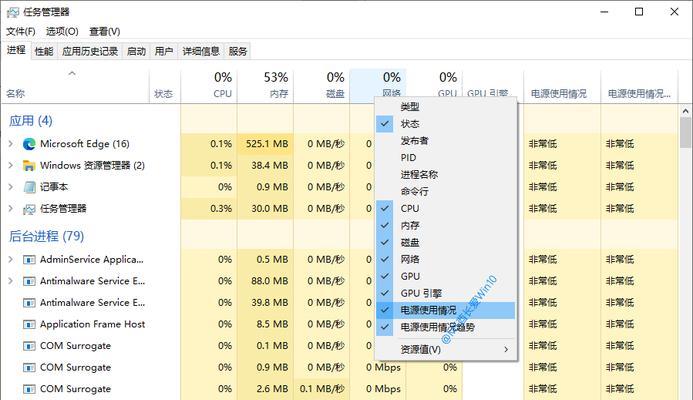Sort by first 电源使用情况 column header
The image size is (693, 400).
pyautogui.click(x=562, y=87)
